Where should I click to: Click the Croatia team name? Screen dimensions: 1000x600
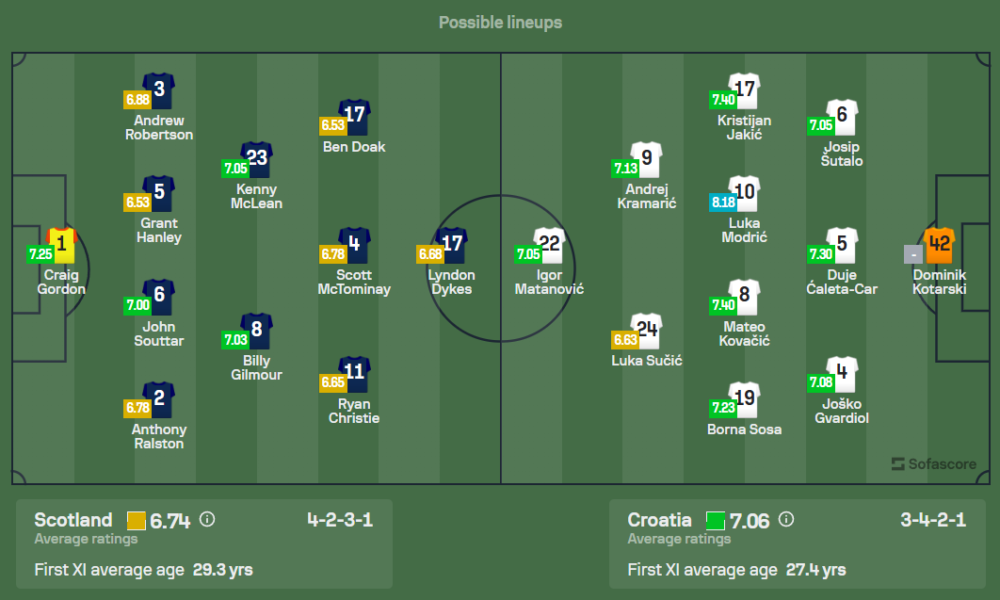click(659, 520)
